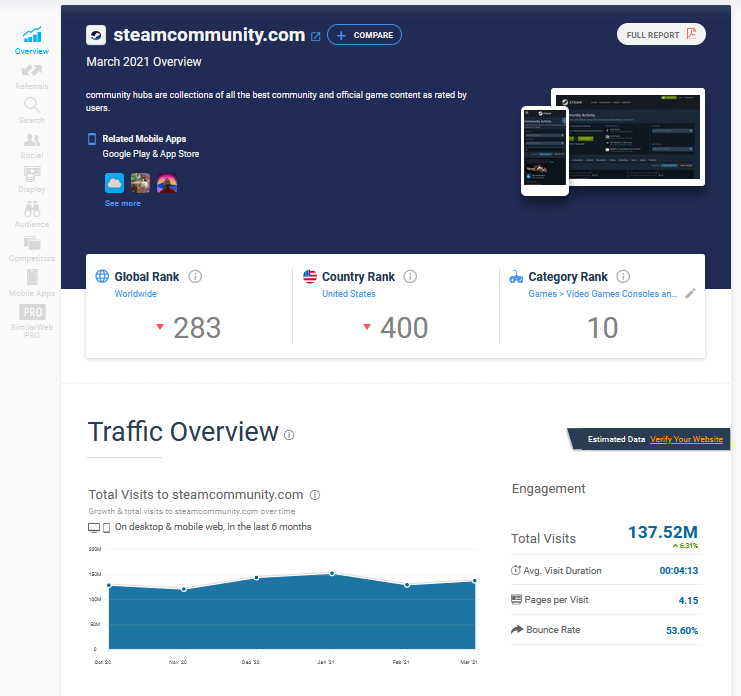Click the Bounce Rate arrow icon
Viewport: 741px width, 696px height.
click(x=517, y=629)
